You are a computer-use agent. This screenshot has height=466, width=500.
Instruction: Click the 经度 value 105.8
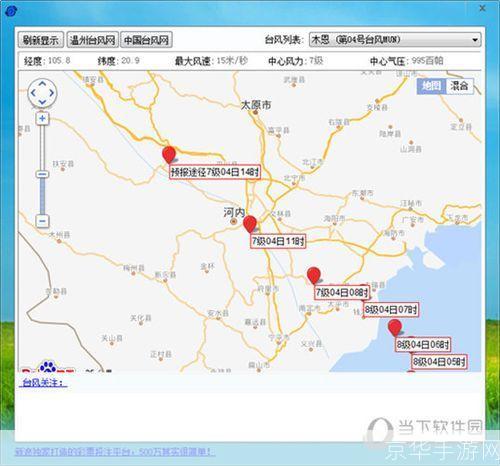pyautogui.click(x=59, y=60)
